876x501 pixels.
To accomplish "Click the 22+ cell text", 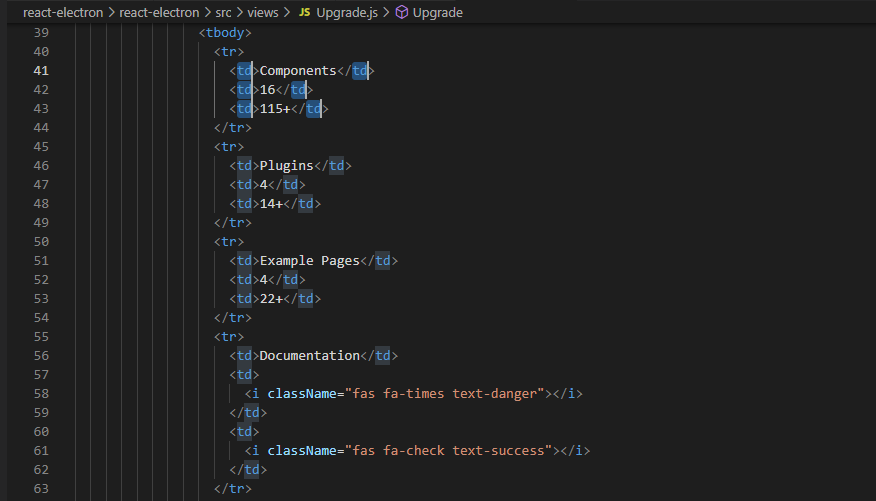I will pos(271,299).
